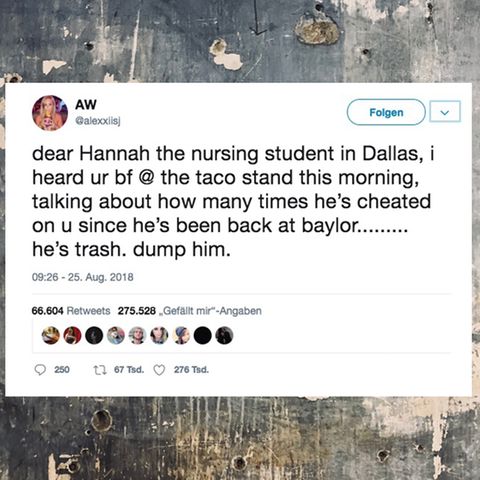
Task: Click the fifth avatar in the likers row
Action: click(x=138, y=335)
